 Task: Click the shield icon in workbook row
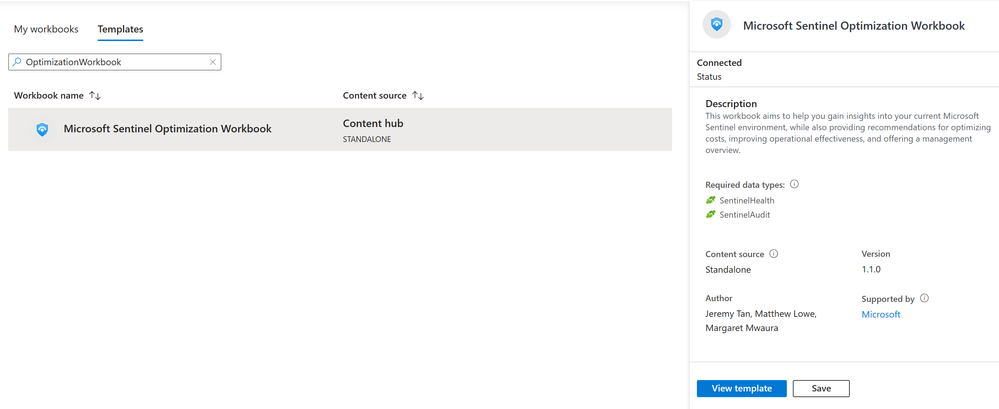click(42, 129)
